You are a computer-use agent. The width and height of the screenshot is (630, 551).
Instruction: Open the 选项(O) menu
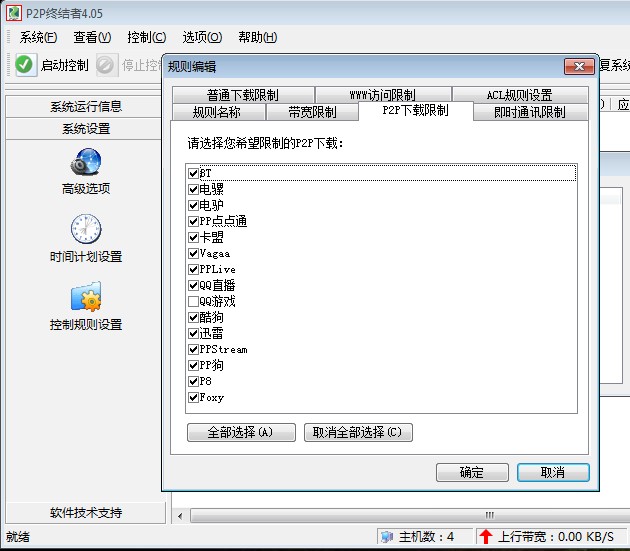pyautogui.click(x=202, y=37)
